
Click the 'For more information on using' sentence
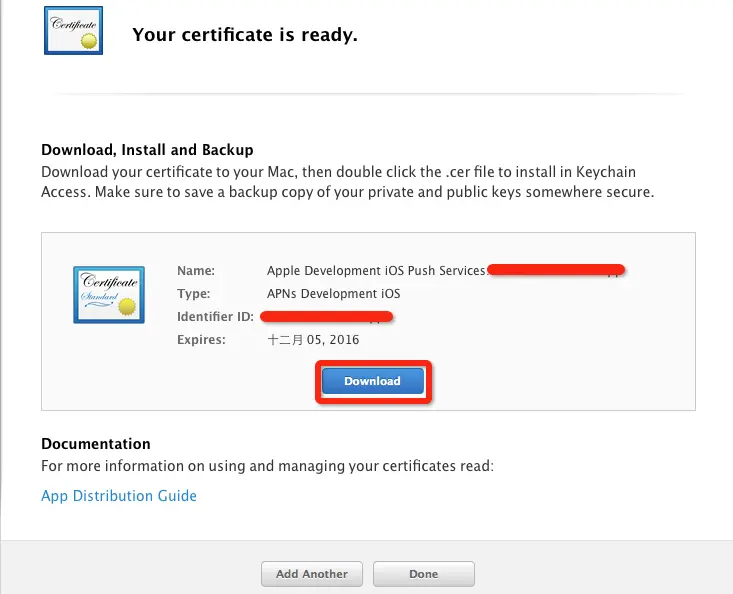click(x=267, y=466)
